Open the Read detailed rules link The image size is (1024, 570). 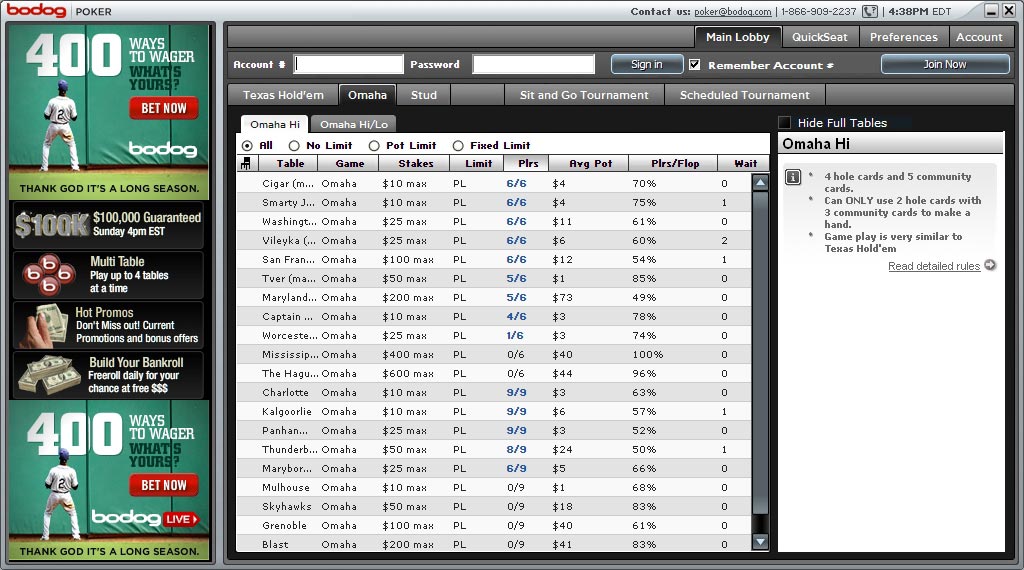tap(934, 266)
